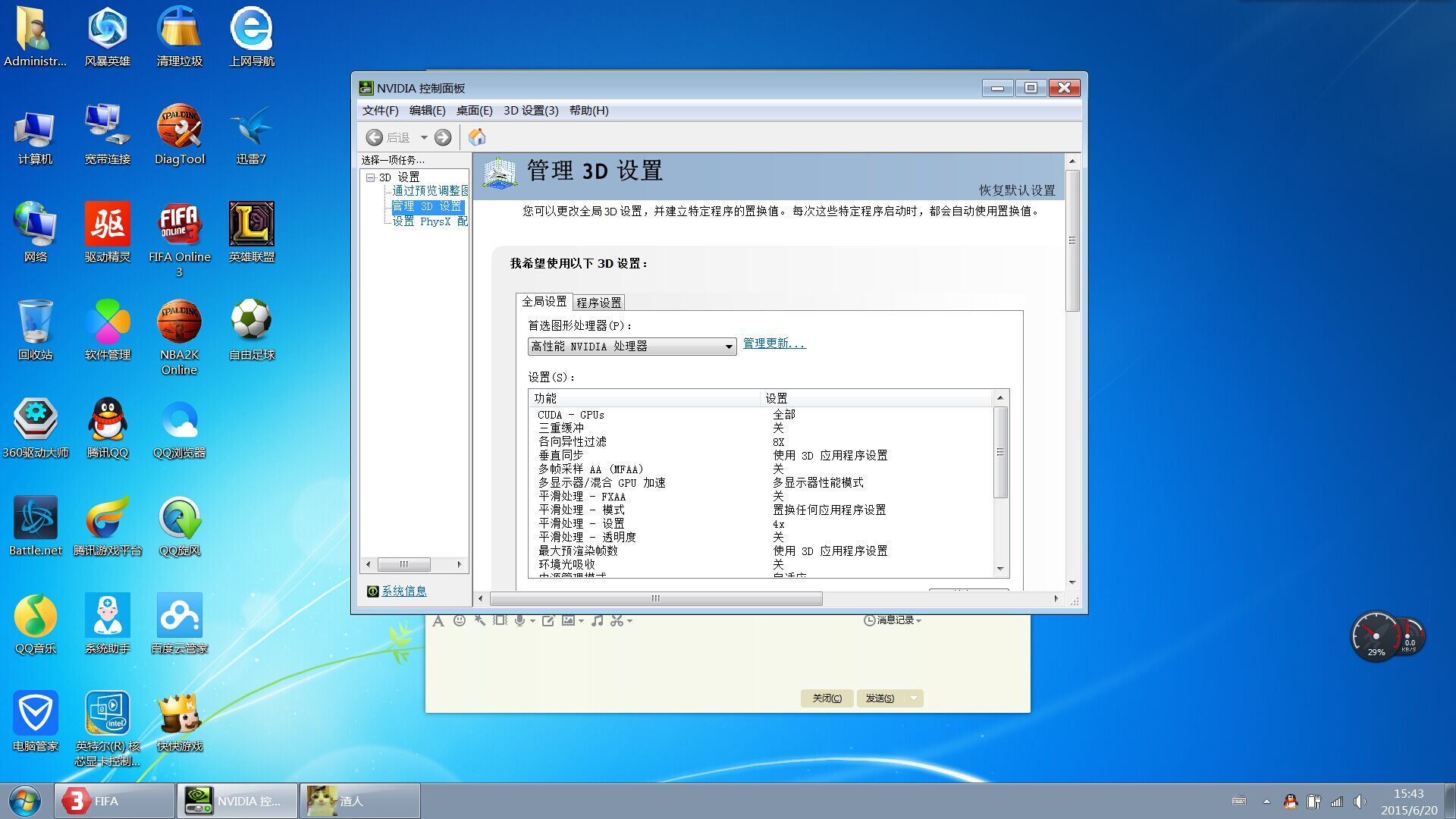Click voice message microphone in QQ chat
Viewport: 1456px width, 819px height.
pyautogui.click(x=519, y=620)
